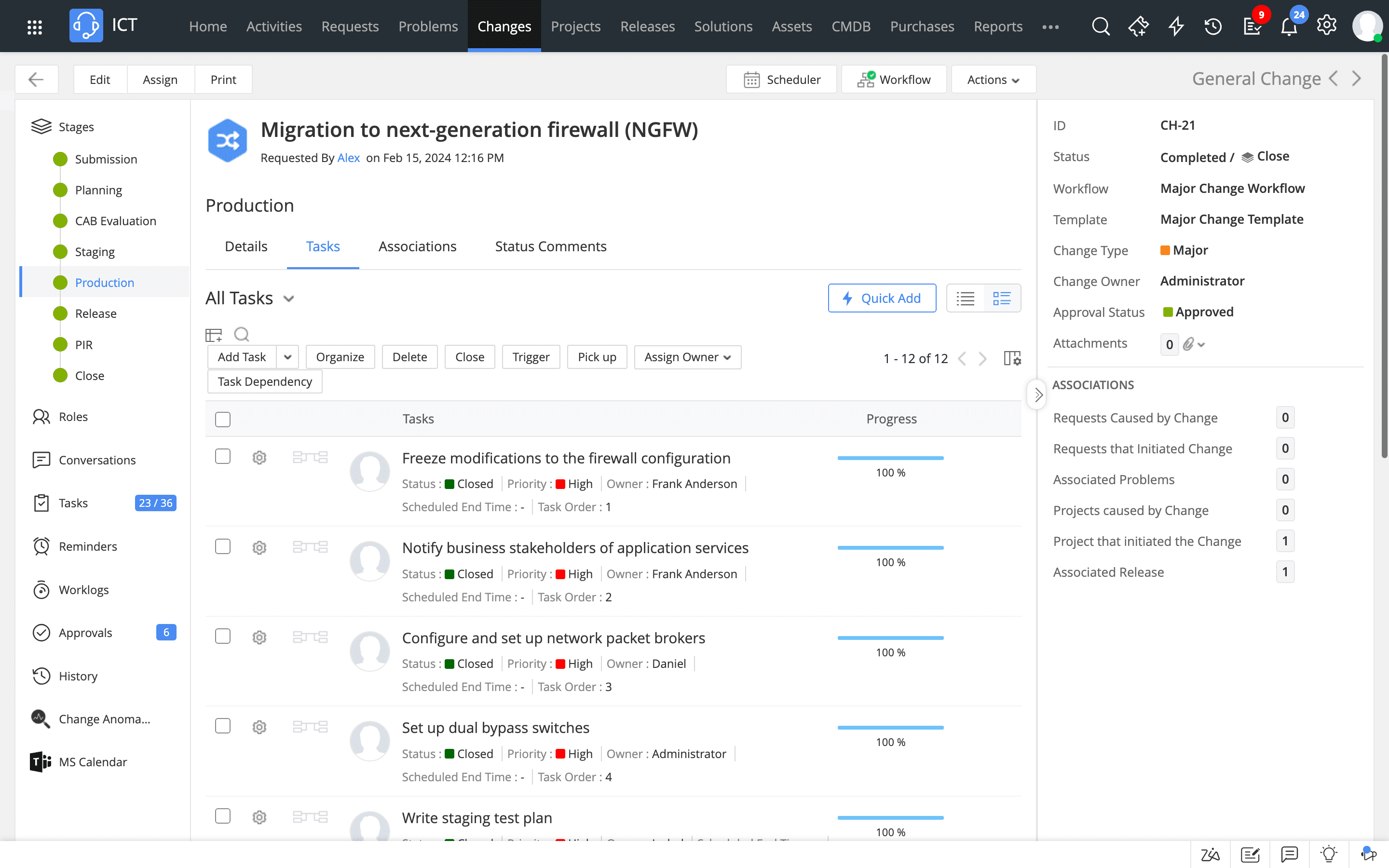
Task: Open the notifications bell icon
Action: [x=1289, y=27]
